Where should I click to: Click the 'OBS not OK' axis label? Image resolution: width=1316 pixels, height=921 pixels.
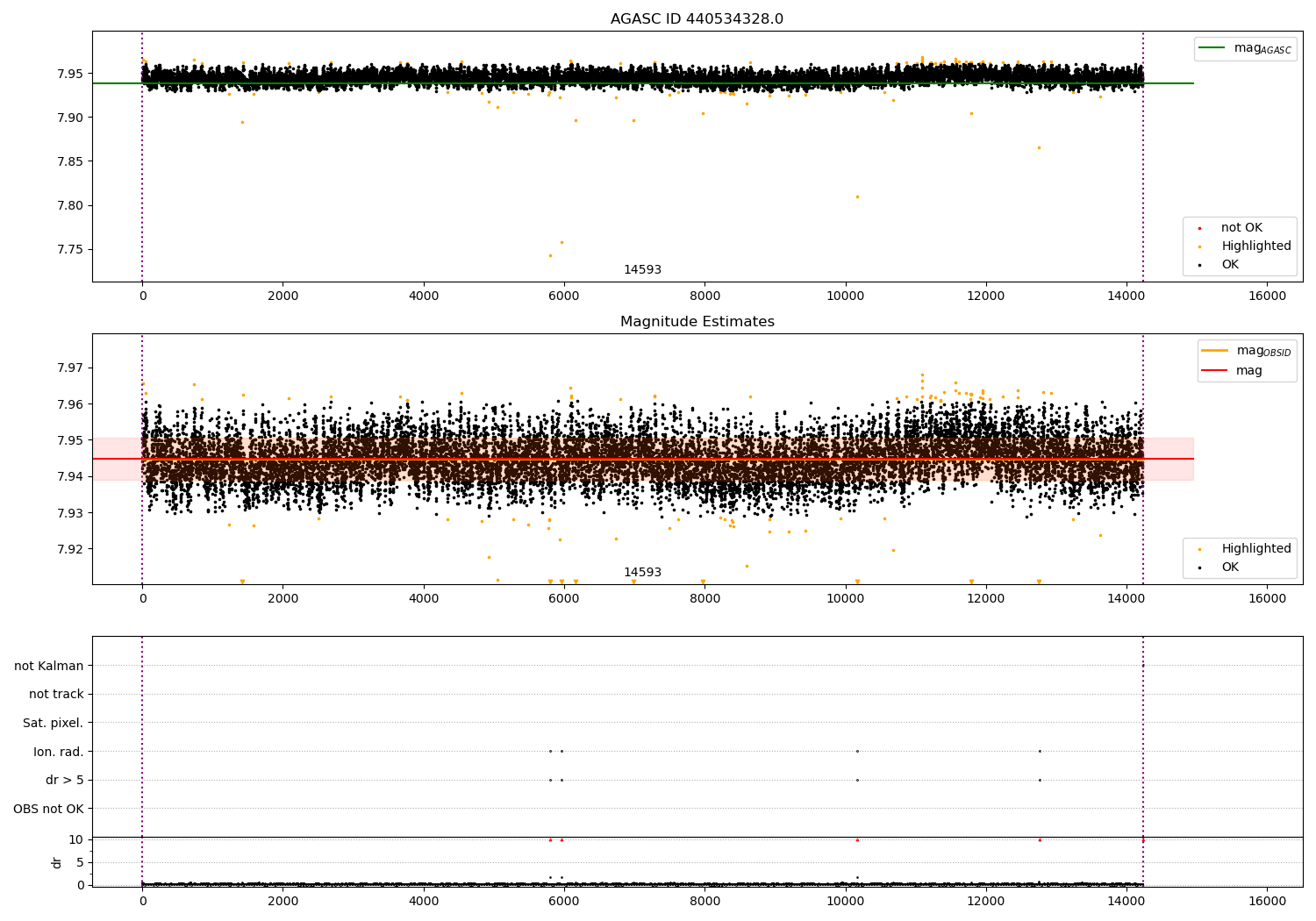[48, 809]
